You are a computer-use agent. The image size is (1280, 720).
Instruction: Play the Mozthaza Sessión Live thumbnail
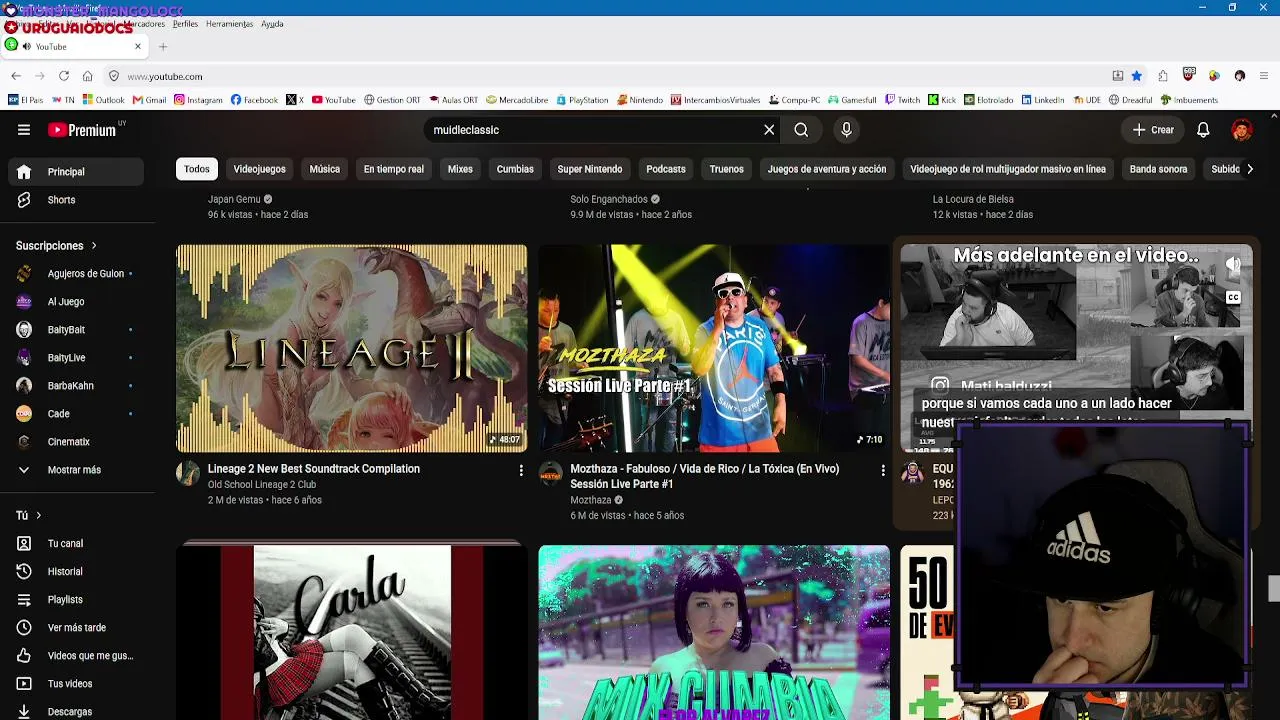714,348
